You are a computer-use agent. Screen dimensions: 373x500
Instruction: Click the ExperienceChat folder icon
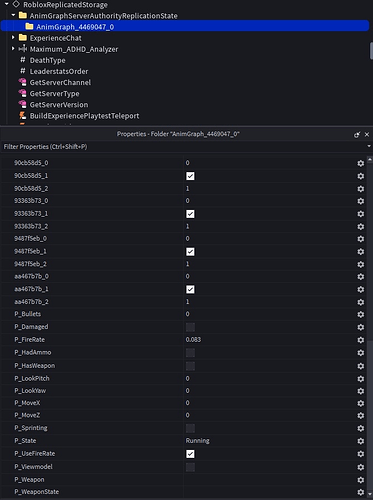[x=23, y=37]
